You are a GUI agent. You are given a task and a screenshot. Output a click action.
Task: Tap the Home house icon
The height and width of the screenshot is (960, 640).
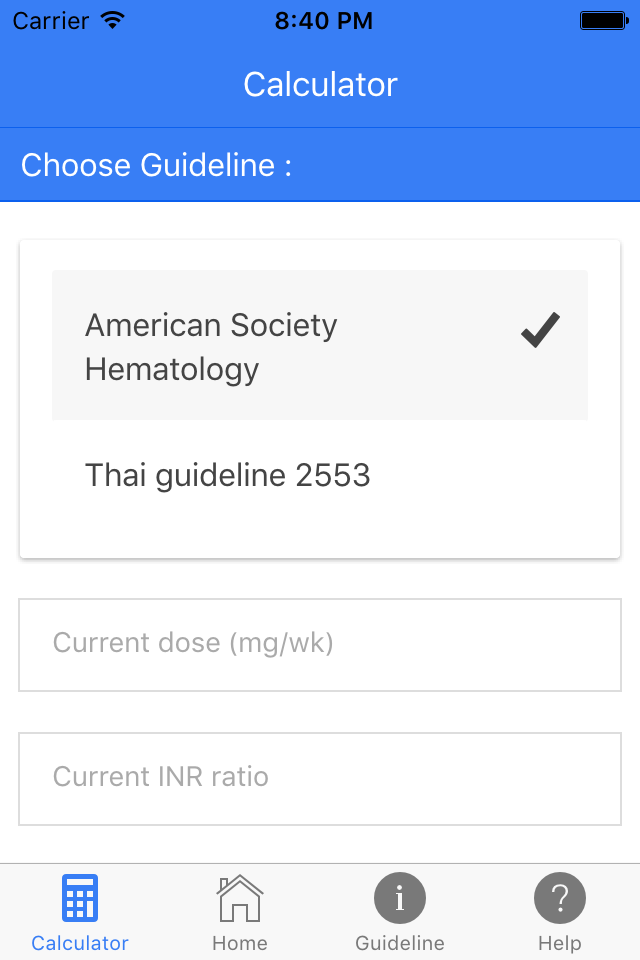[x=239, y=898]
